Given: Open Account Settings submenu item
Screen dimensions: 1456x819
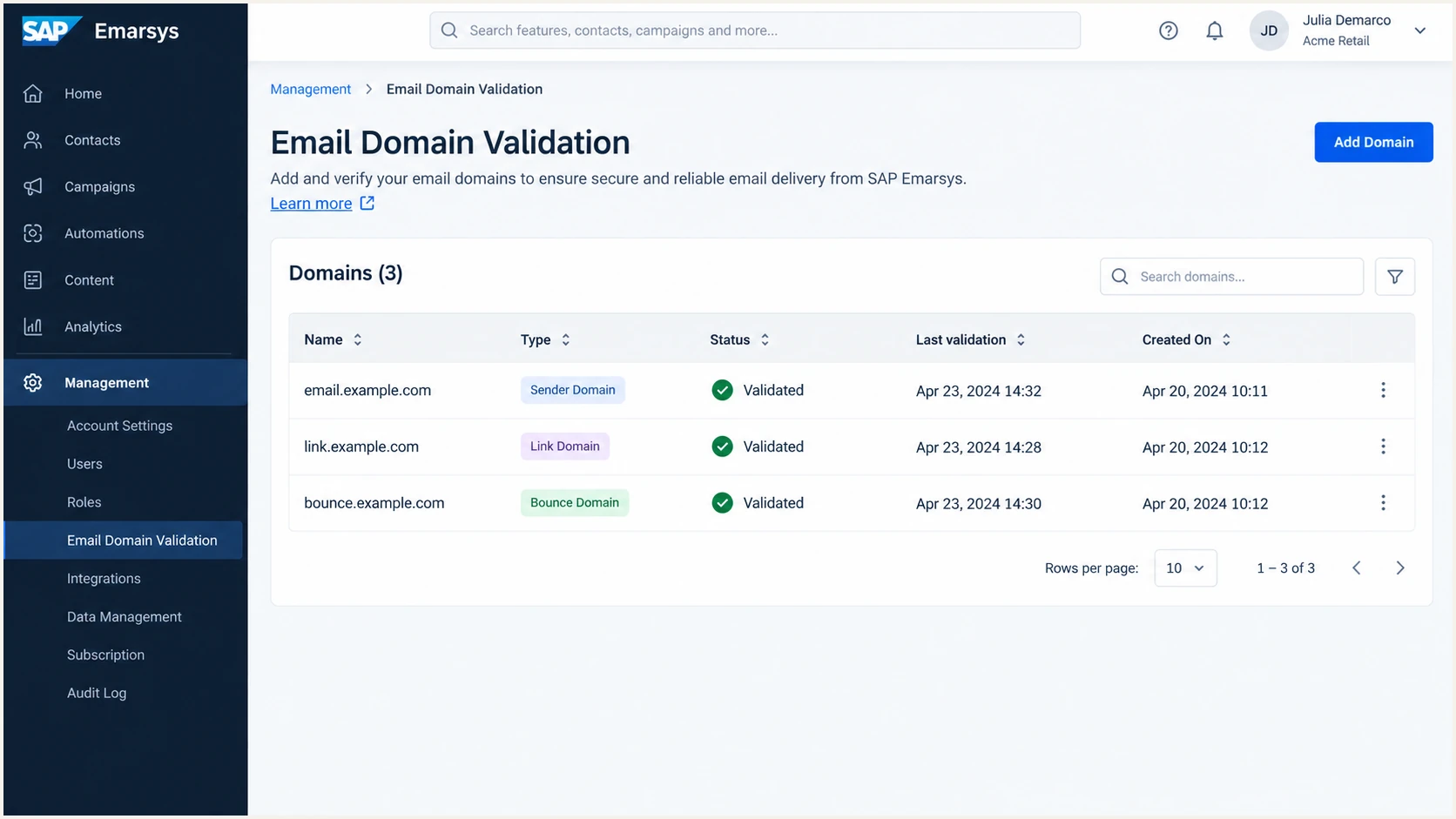Looking at the screenshot, I should click(x=119, y=426).
